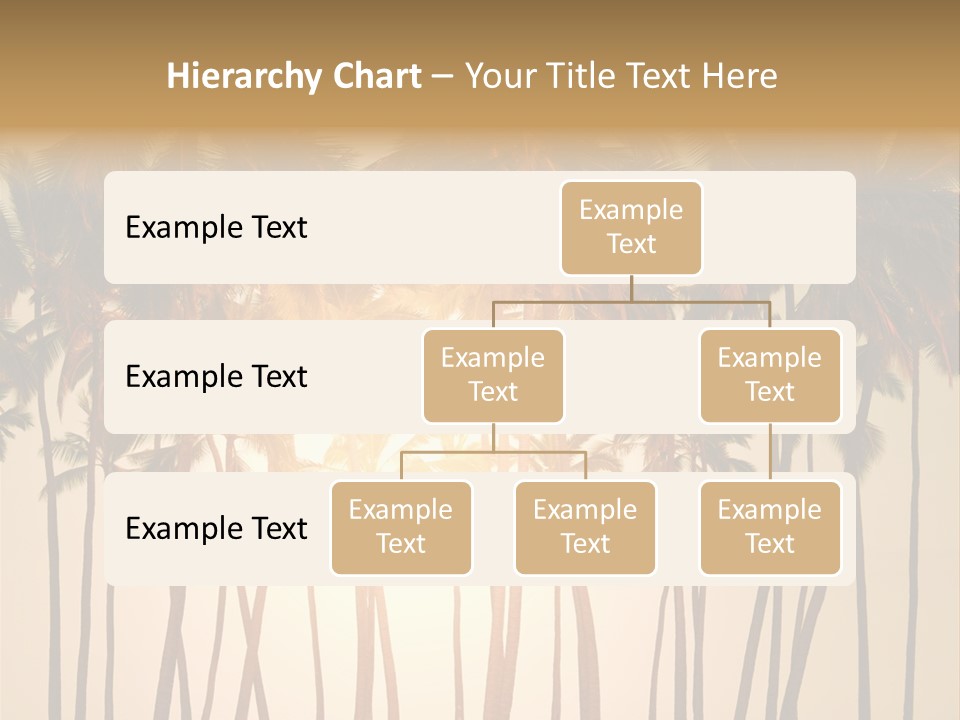
Task: Select the leftmost box in the bottom level
Action: tap(401, 527)
